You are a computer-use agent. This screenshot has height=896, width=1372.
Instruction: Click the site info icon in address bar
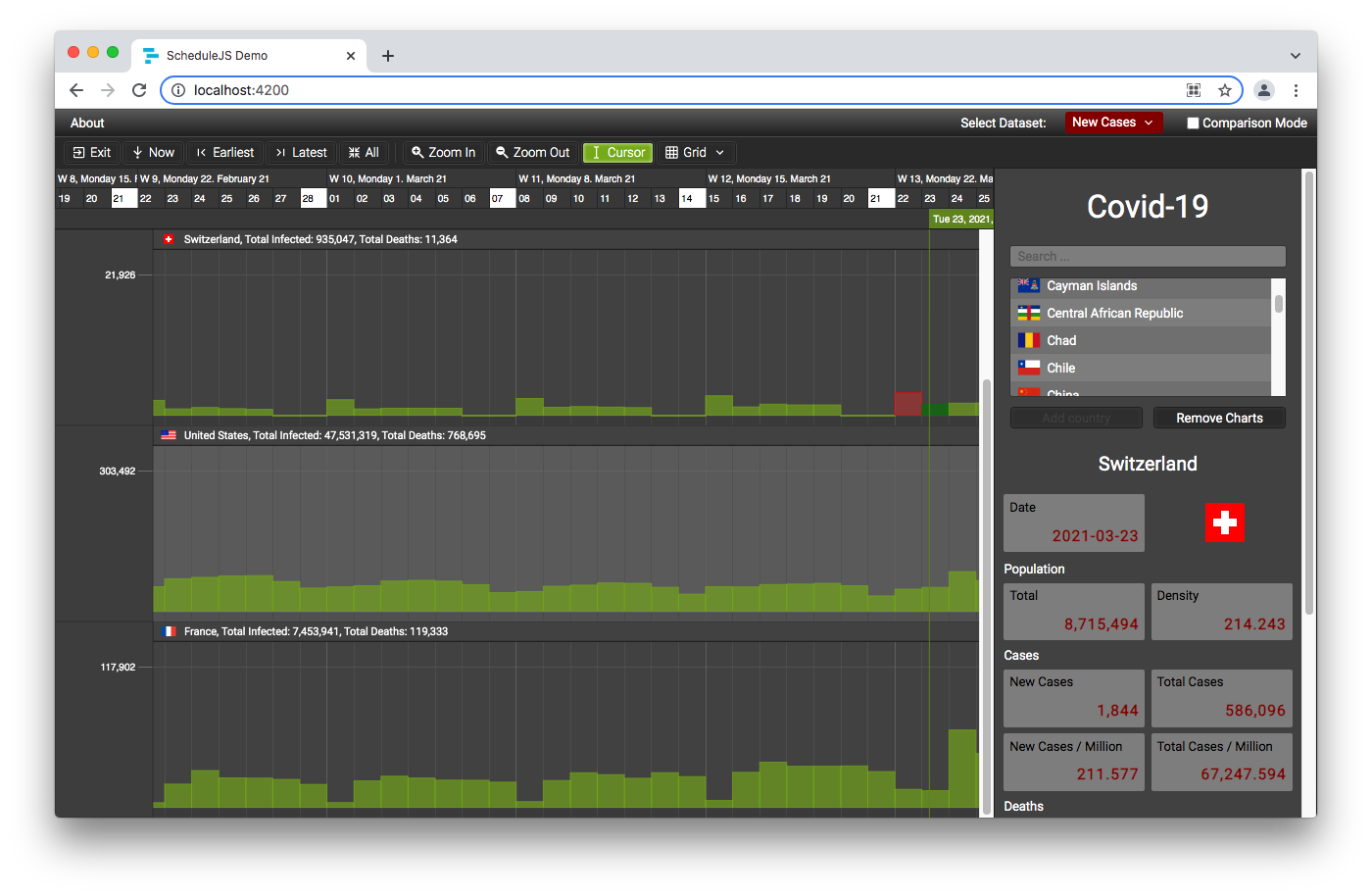pyautogui.click(x=178, y=90)
